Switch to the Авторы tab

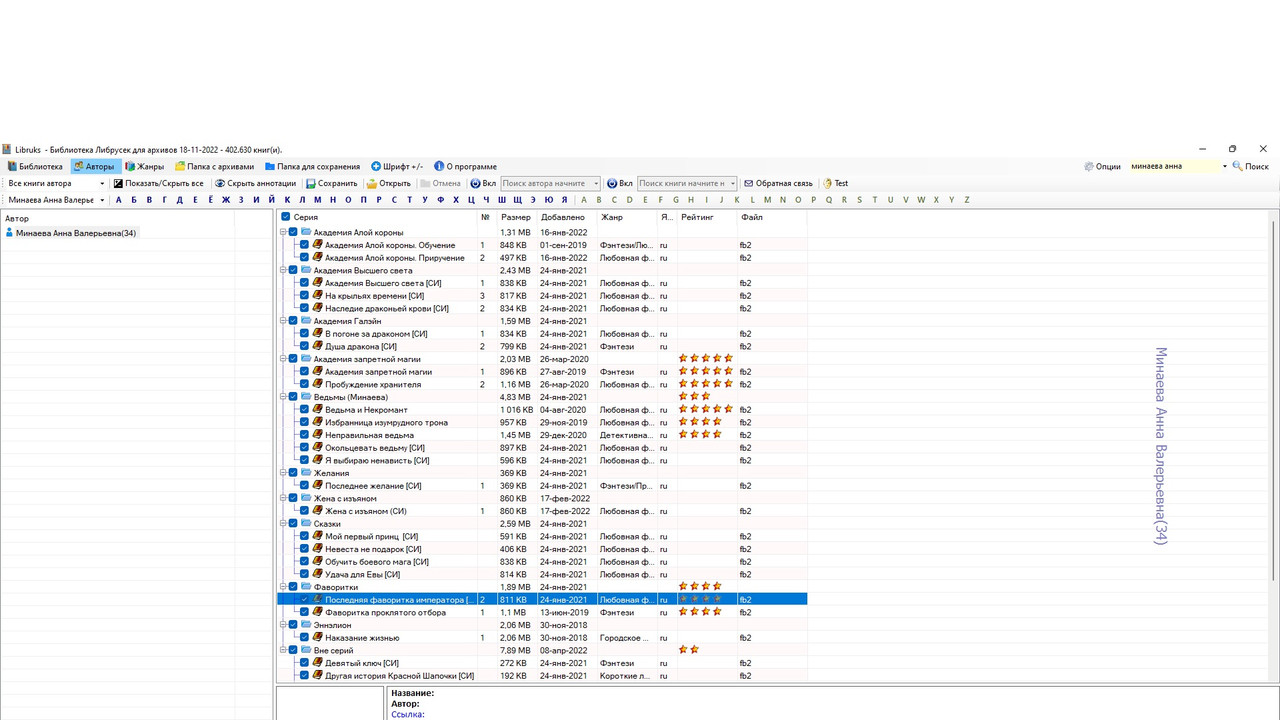pyautogui.click(x=94, y=167)
